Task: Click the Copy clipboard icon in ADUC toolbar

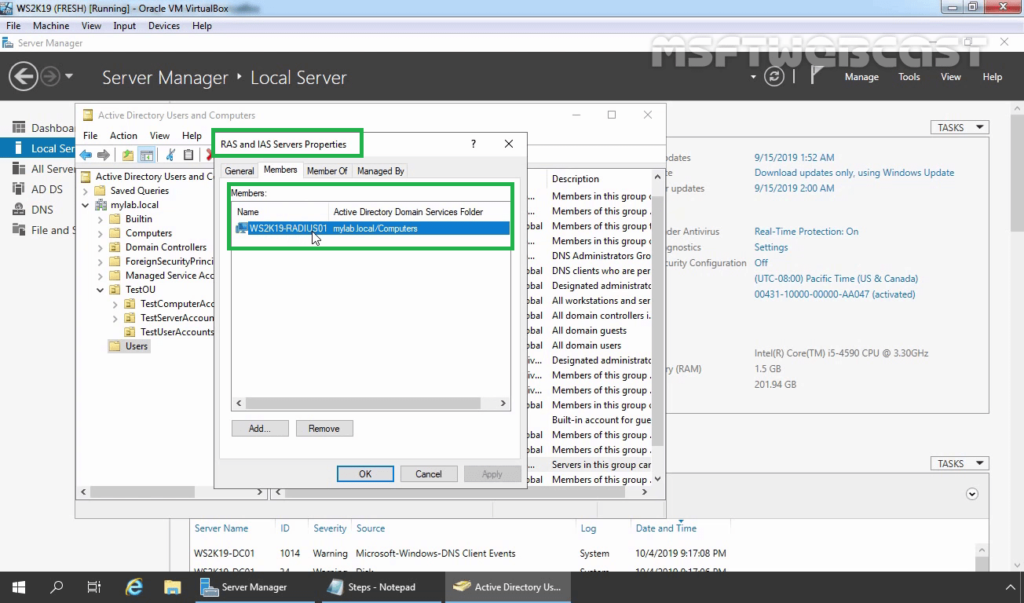Action: (188, 155)
